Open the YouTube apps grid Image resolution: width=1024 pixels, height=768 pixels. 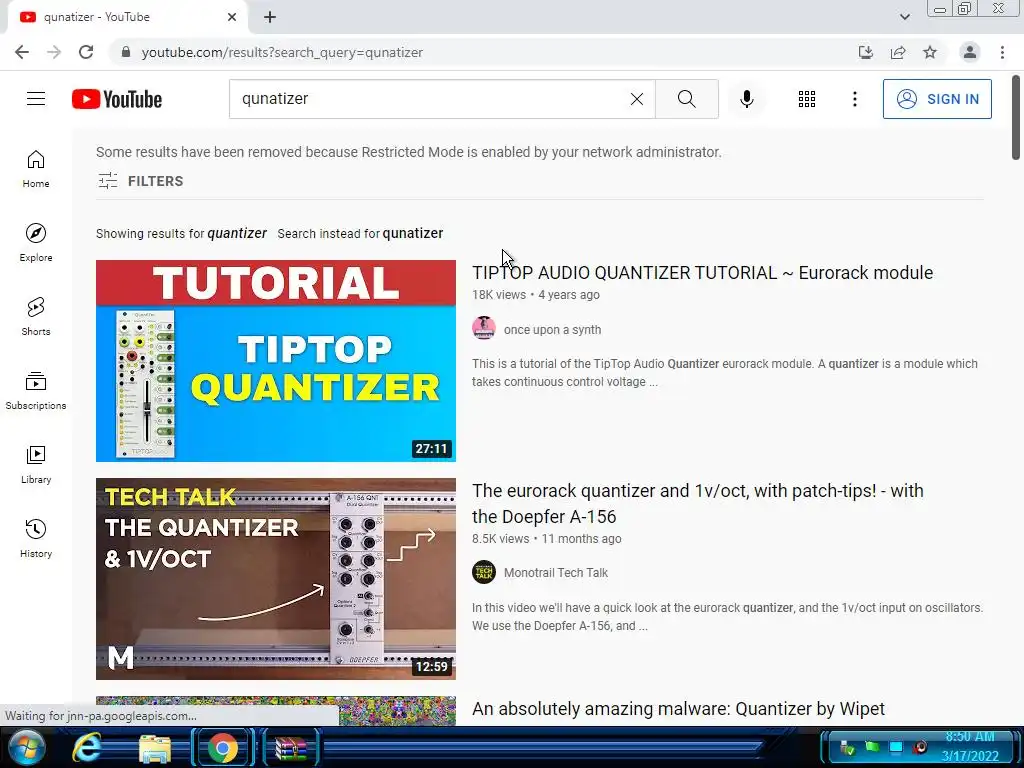(x=807, y=99)
